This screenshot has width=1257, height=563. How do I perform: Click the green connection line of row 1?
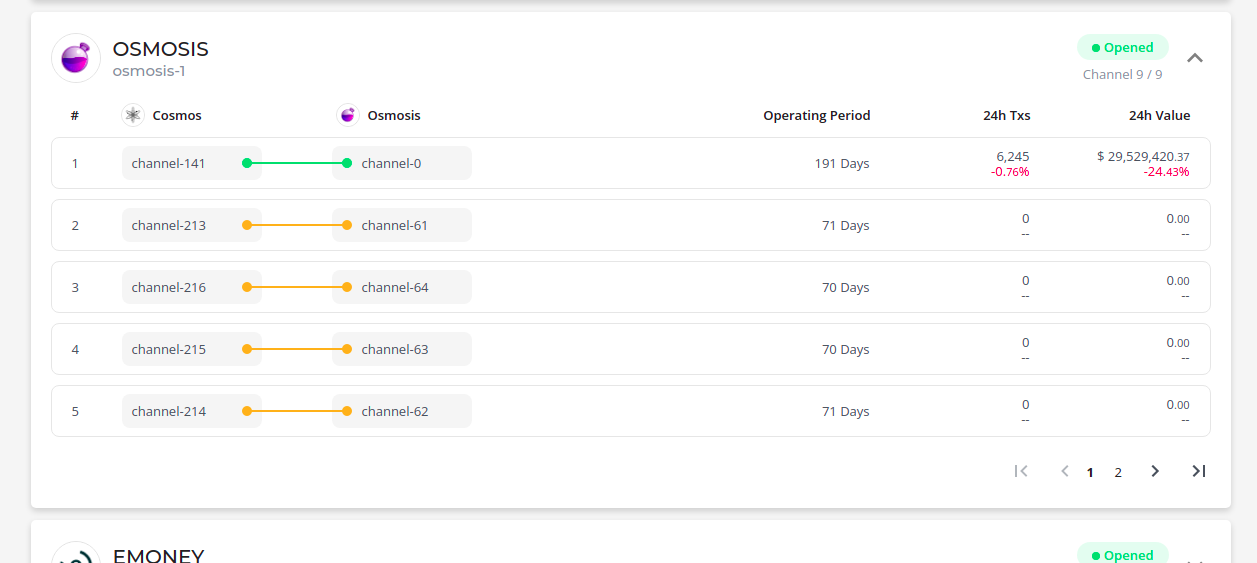coord(297,163)
